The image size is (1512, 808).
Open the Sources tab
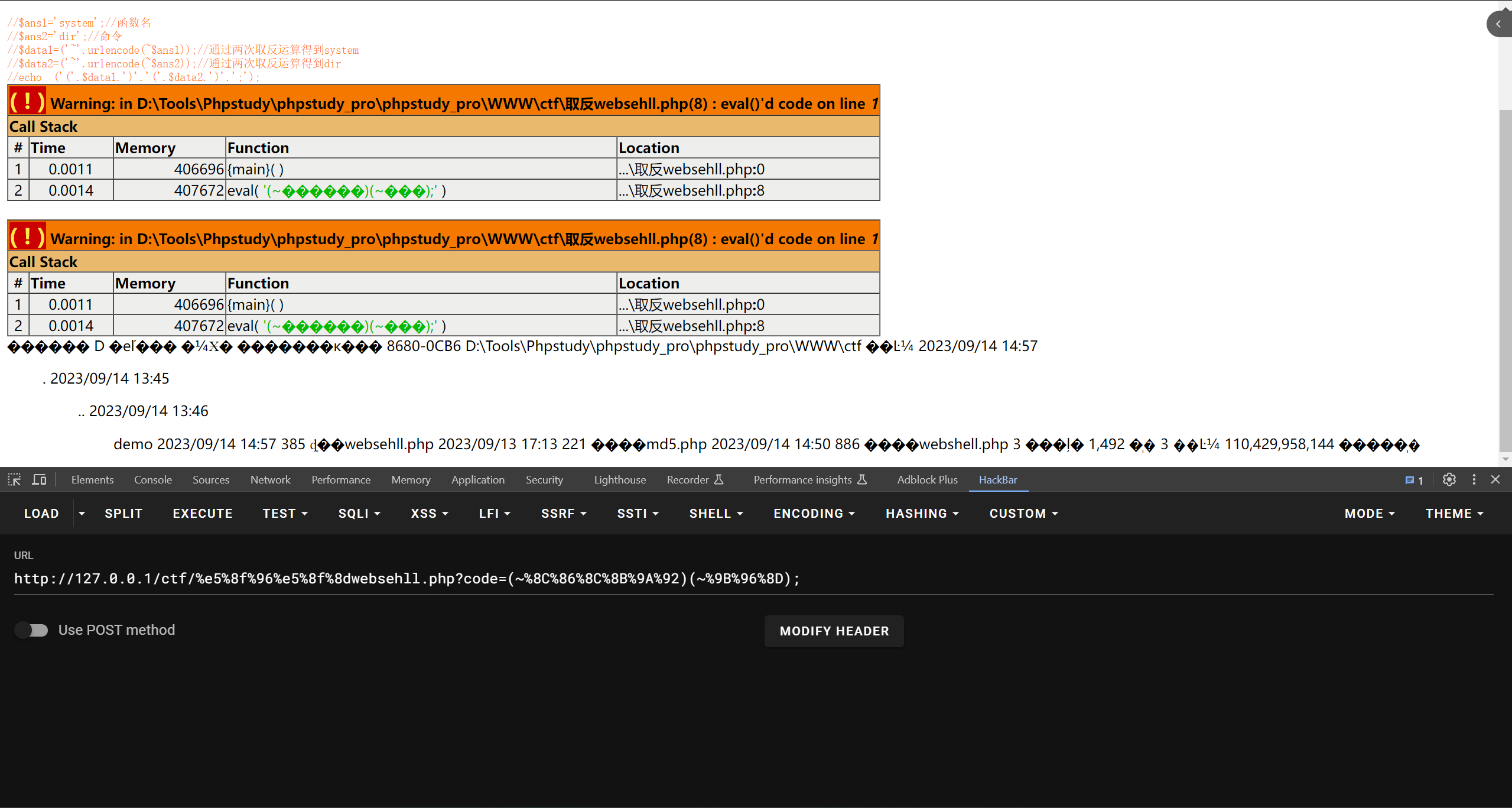click(x=211, y=480)
